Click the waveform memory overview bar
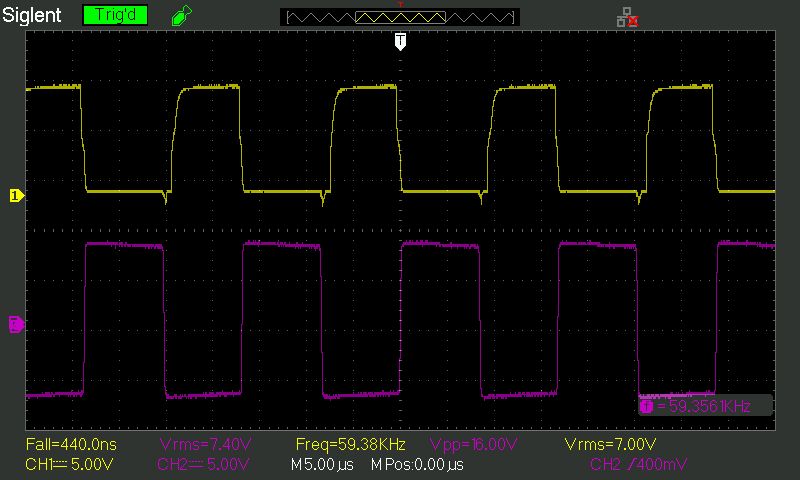Viewport: 800px width, 480px height. click(400, 17)
